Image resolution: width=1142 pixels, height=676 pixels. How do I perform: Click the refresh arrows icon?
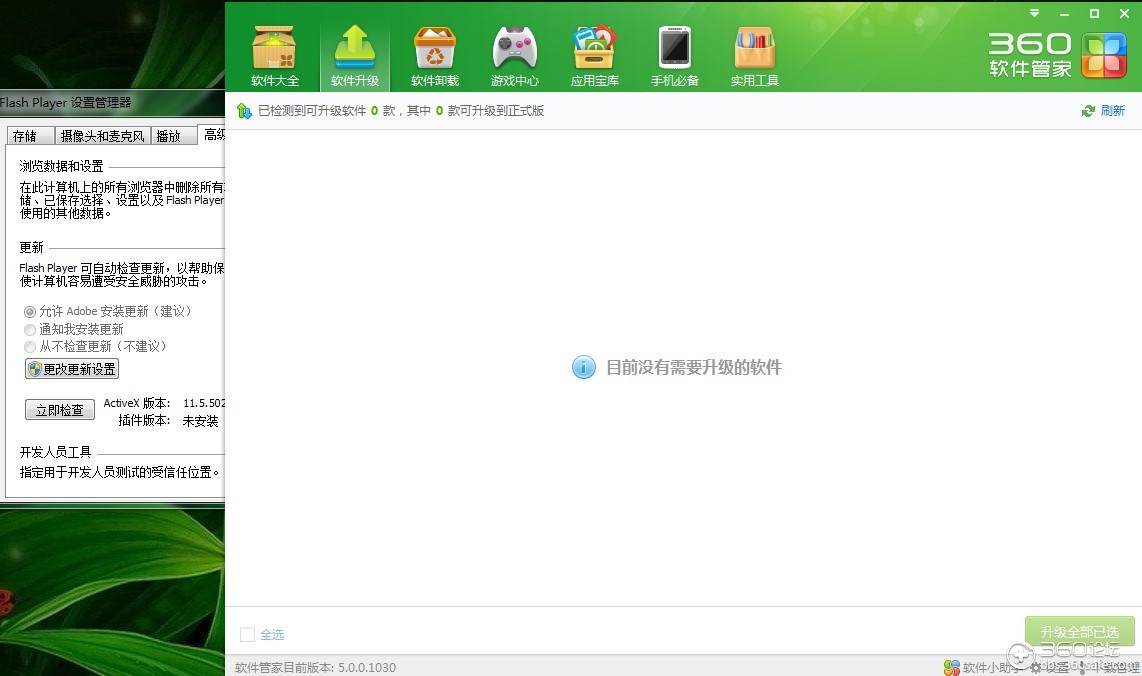pos(1088,111)
